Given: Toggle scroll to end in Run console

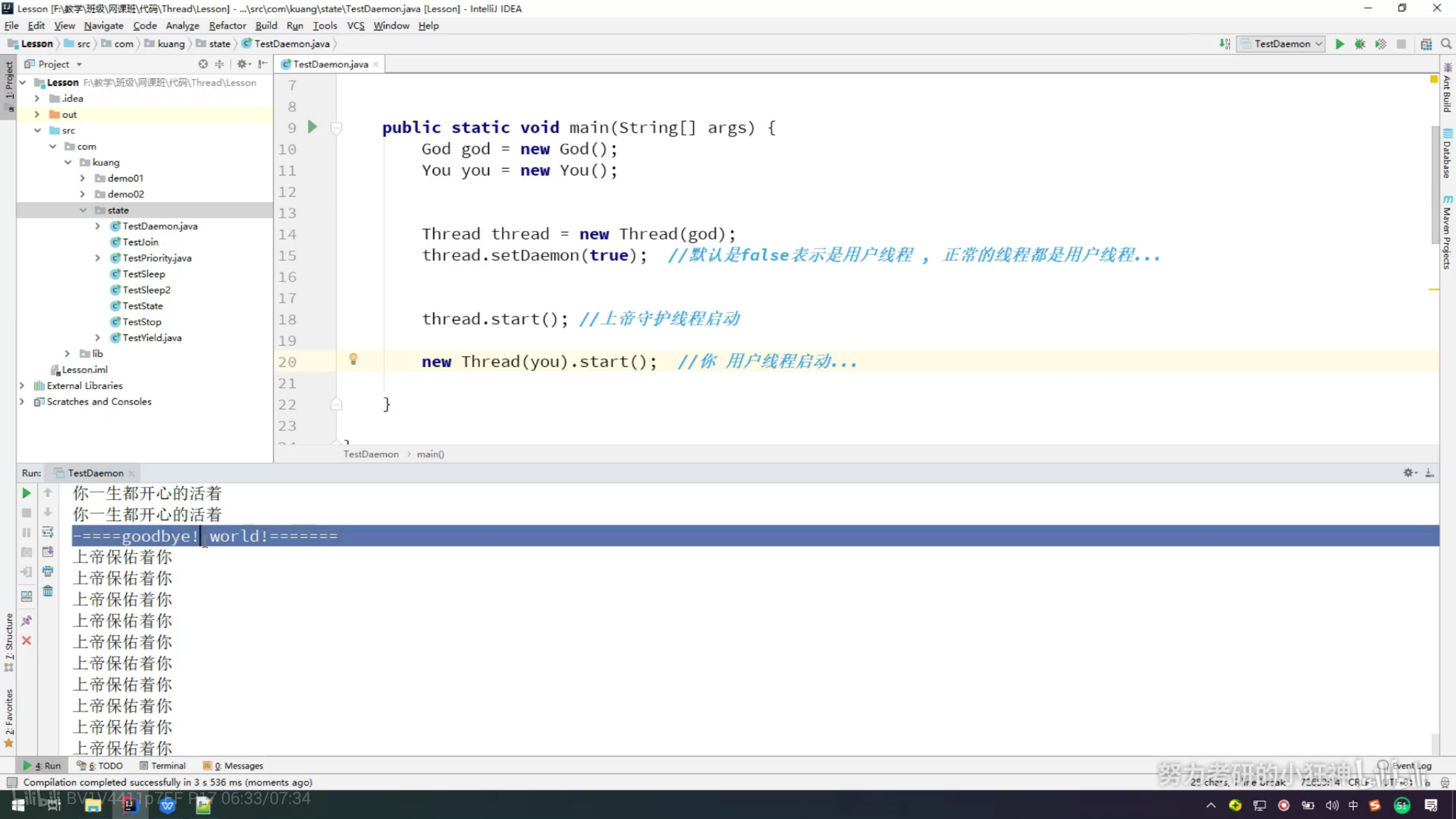Looking at the screenshot, I should (x=48, y=552).
